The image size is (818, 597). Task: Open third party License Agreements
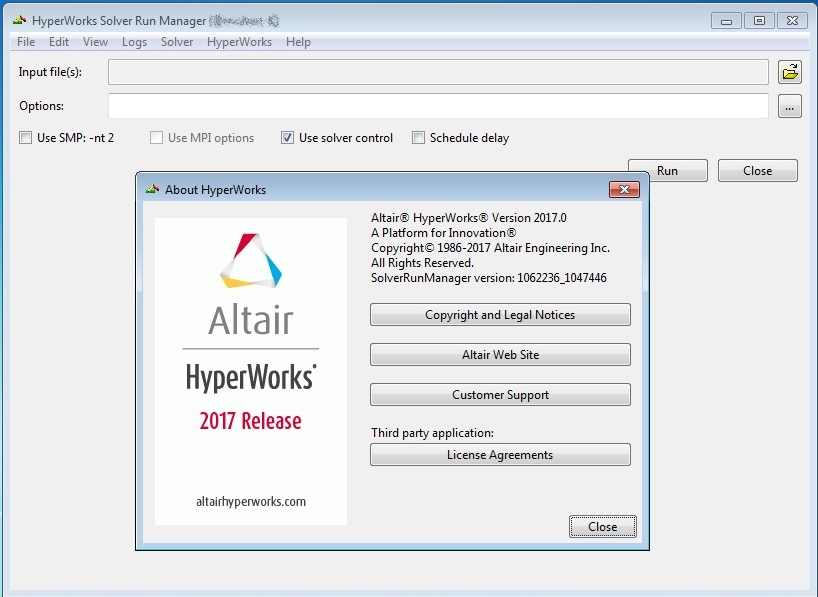point(500,455)
